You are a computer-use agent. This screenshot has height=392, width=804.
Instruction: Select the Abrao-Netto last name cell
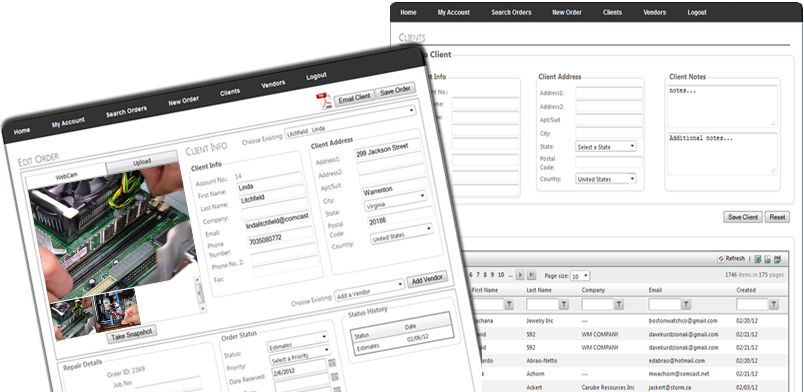(542, 361)
